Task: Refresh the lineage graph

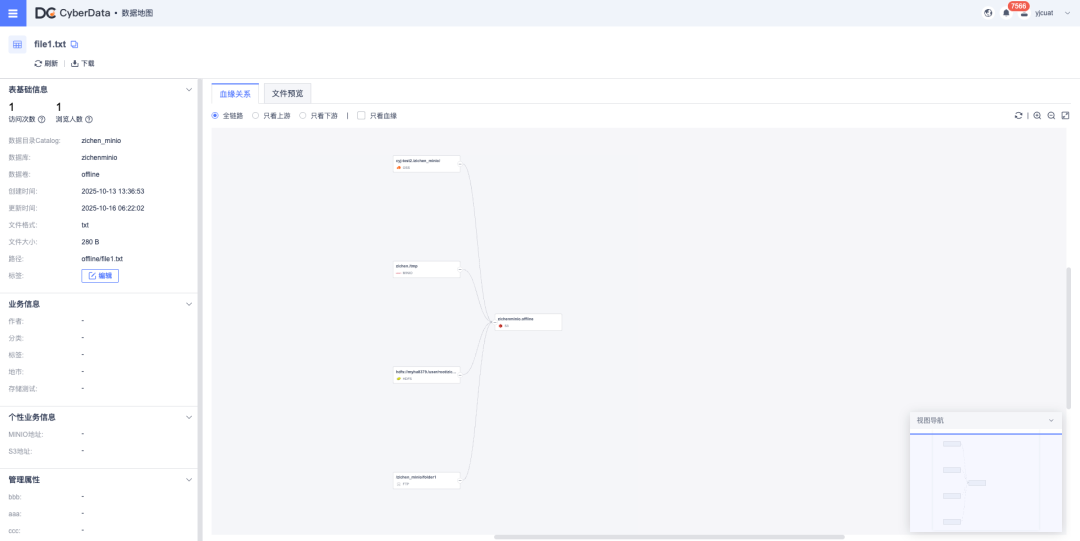Action: click(x=1018, y=116)
